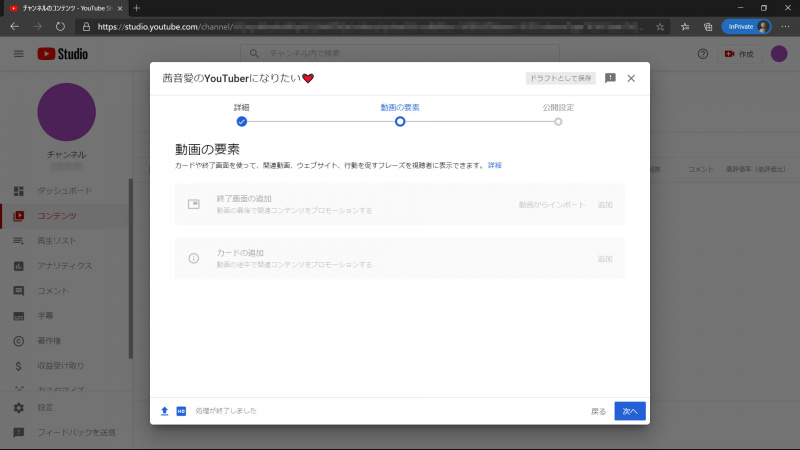Open アナリティクス in the sidebar

coord(65,265)
